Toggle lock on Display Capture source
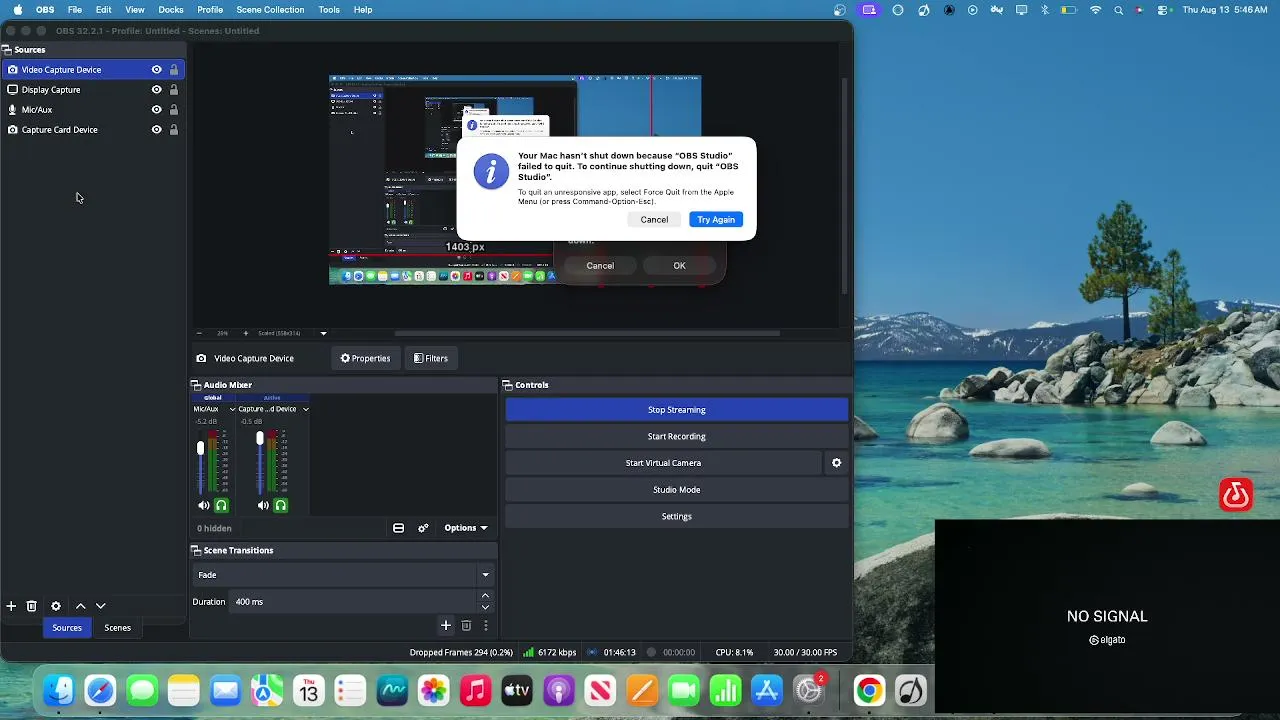Screen dimensions: 1280x720 point(174,90)
